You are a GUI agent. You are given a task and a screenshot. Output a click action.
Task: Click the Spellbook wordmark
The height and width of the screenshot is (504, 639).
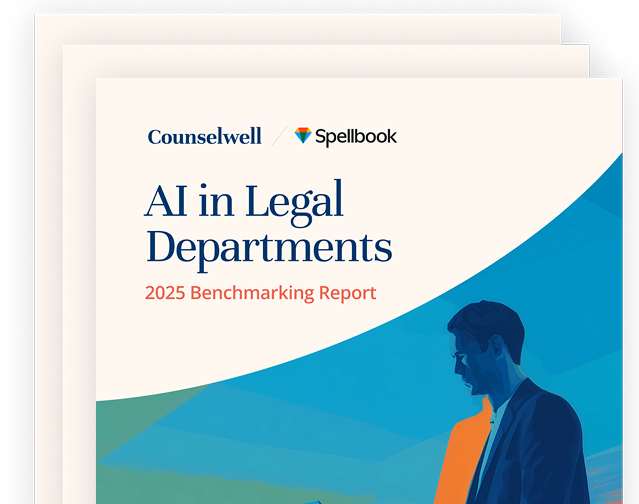point(356,137)
